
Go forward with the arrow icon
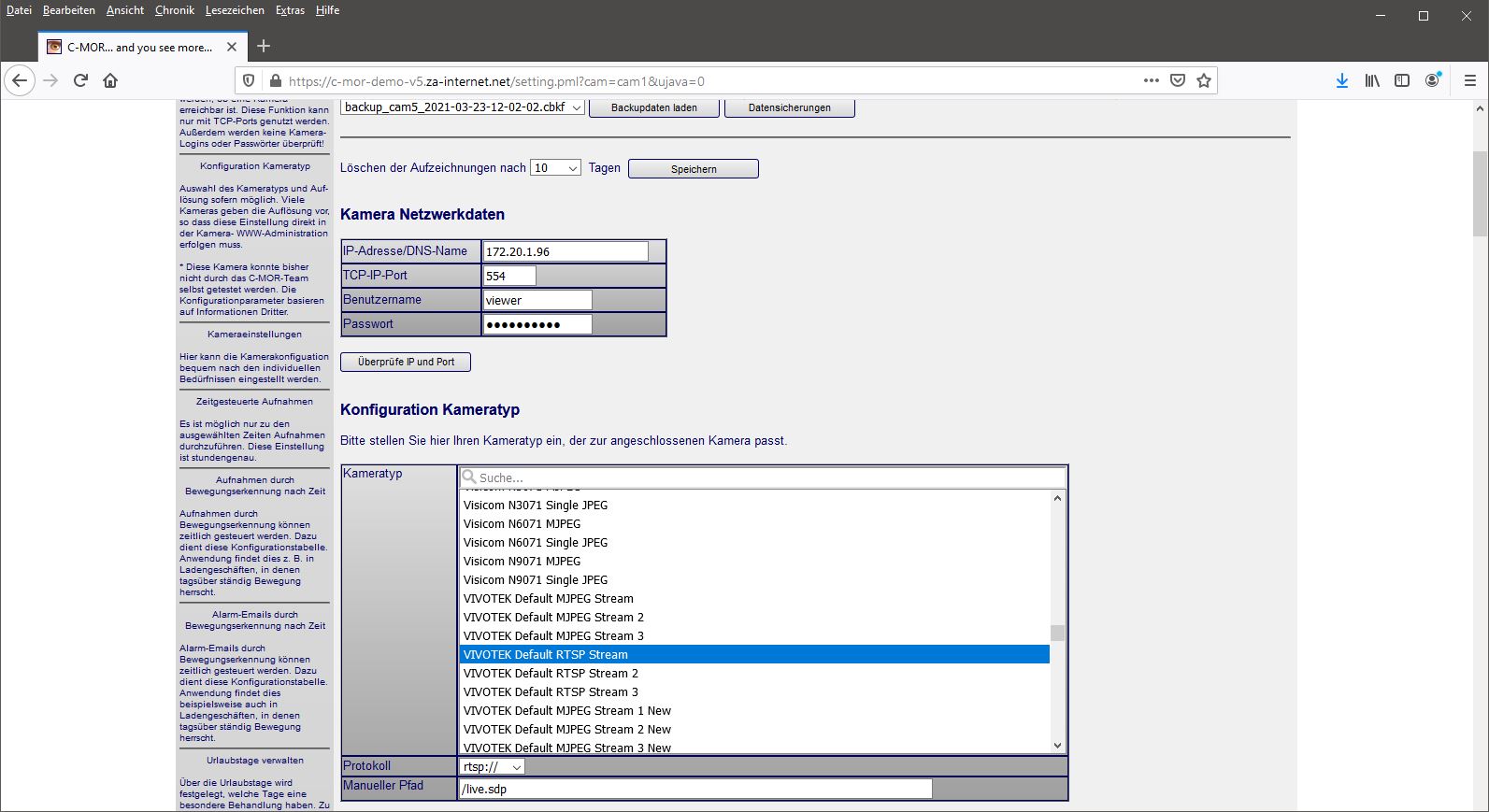[50, 80]
